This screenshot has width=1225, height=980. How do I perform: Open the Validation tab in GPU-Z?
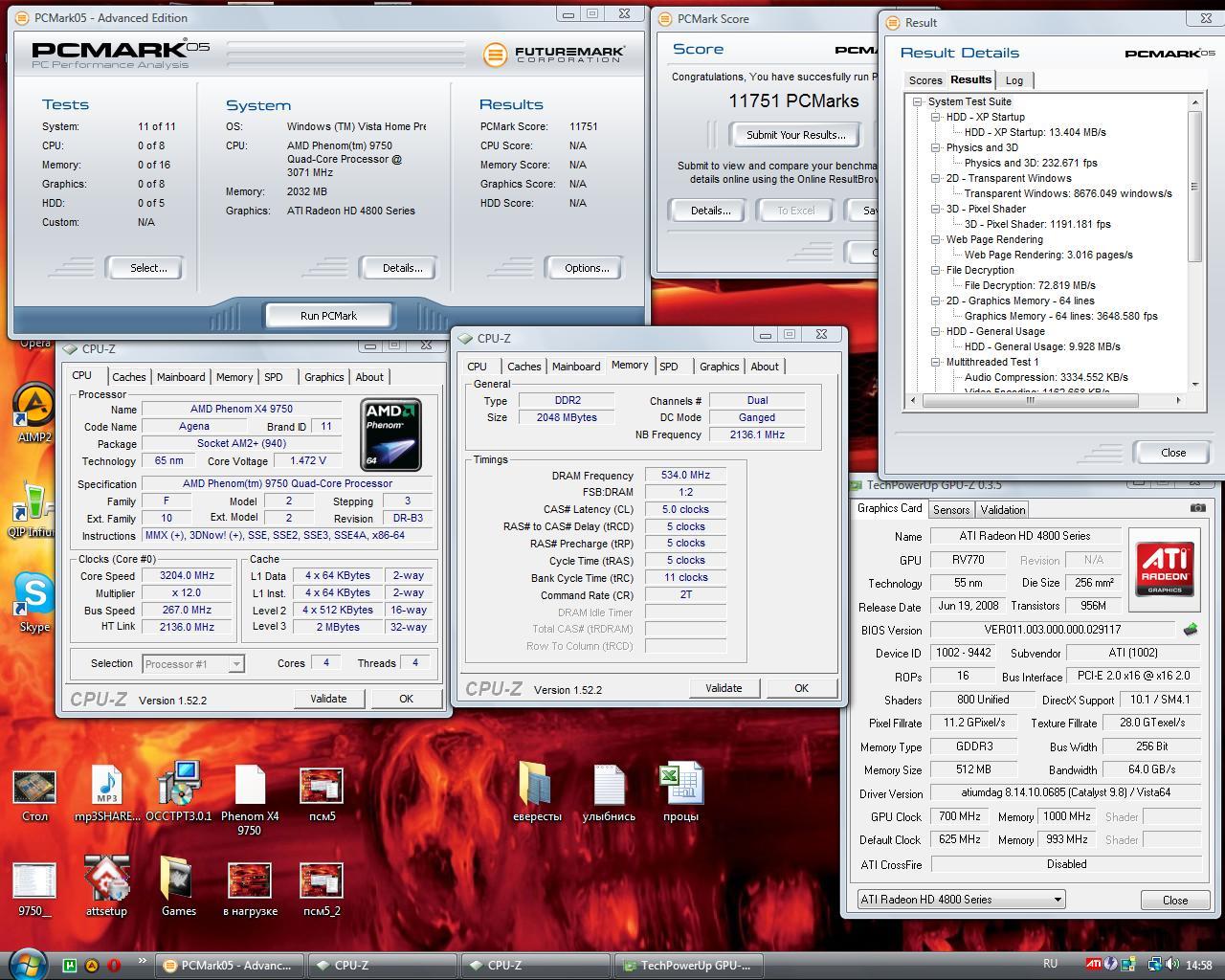click(x=1003, y=510)
